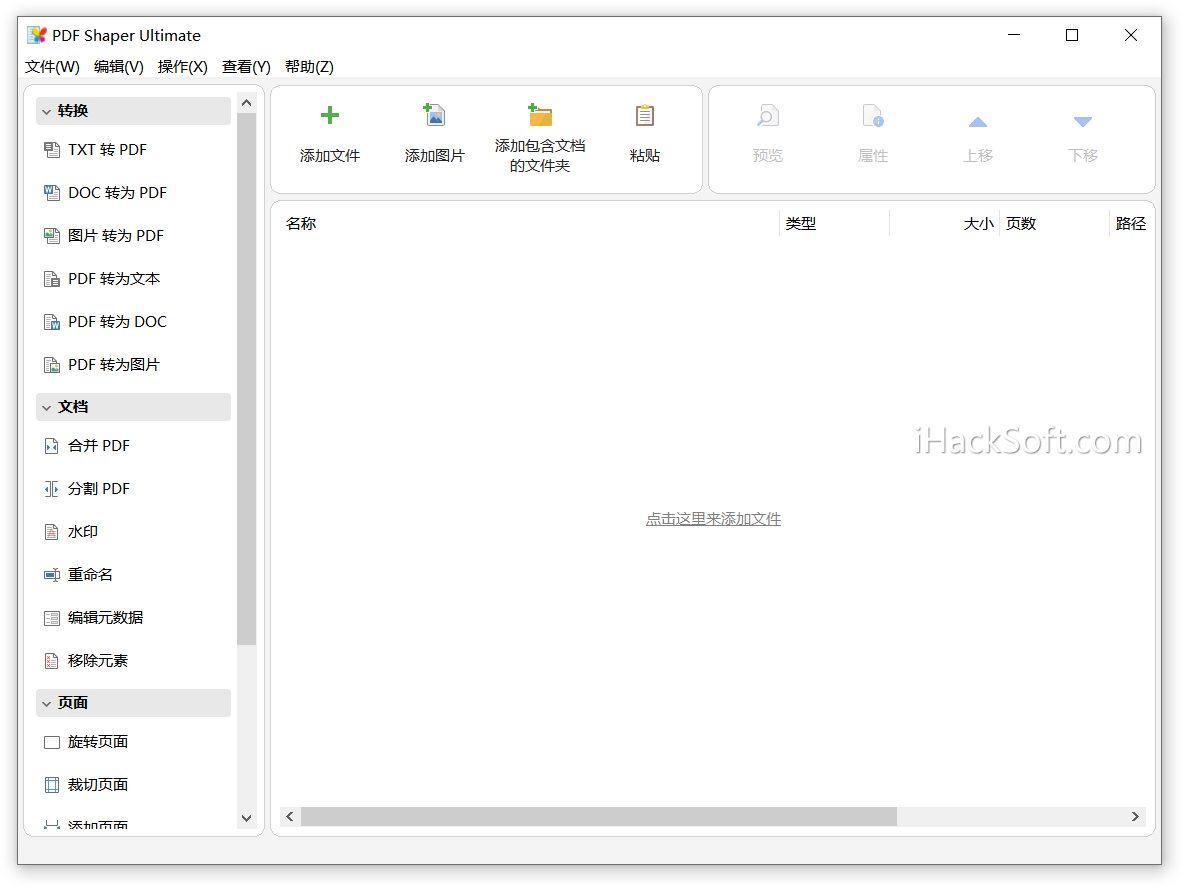
Task: Sort by the 页数 column header
Action: pos(1055,223)
